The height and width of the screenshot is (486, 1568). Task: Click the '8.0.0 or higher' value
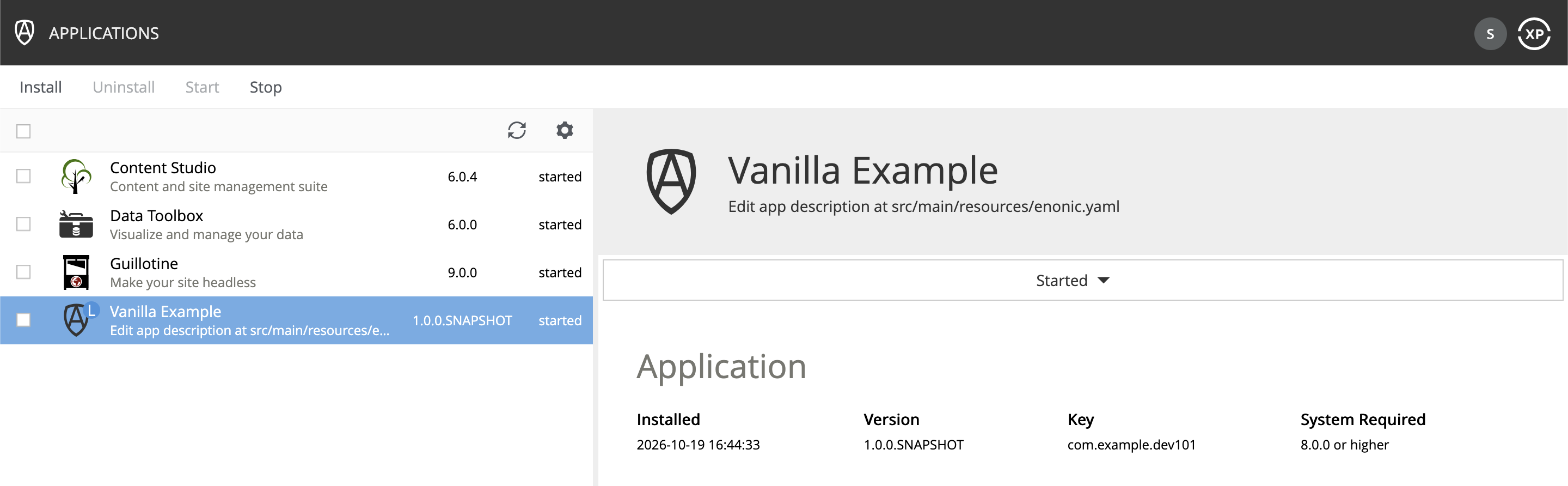tap(1344, 445)
